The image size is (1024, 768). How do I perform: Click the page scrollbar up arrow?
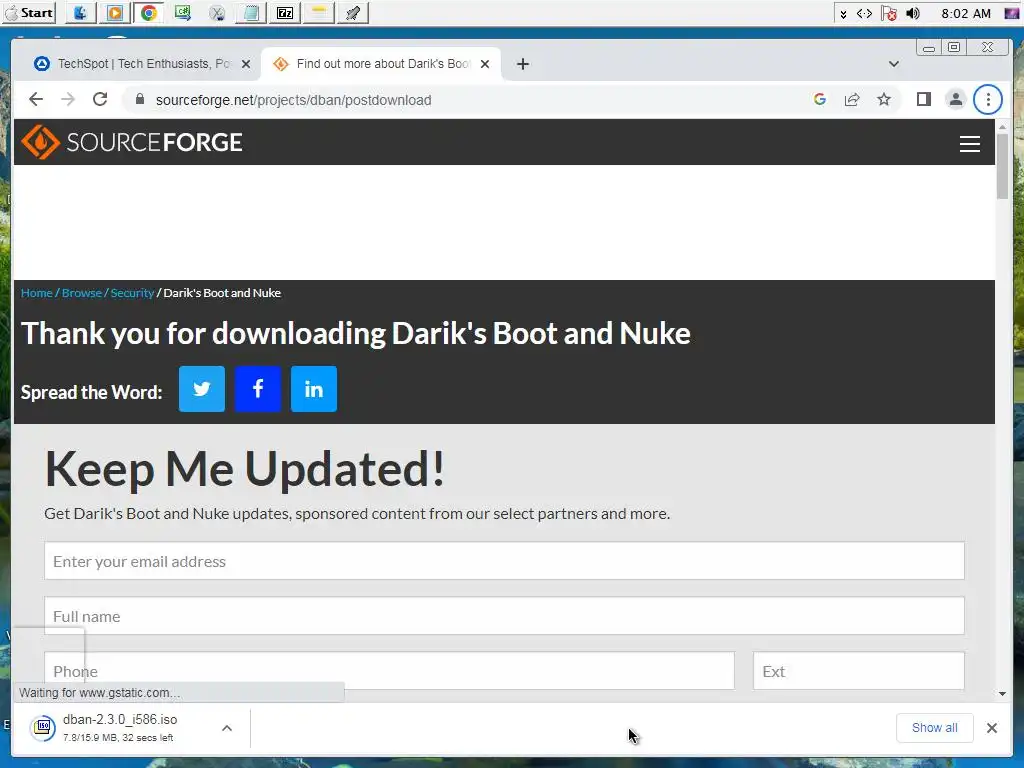[1002, 126]
